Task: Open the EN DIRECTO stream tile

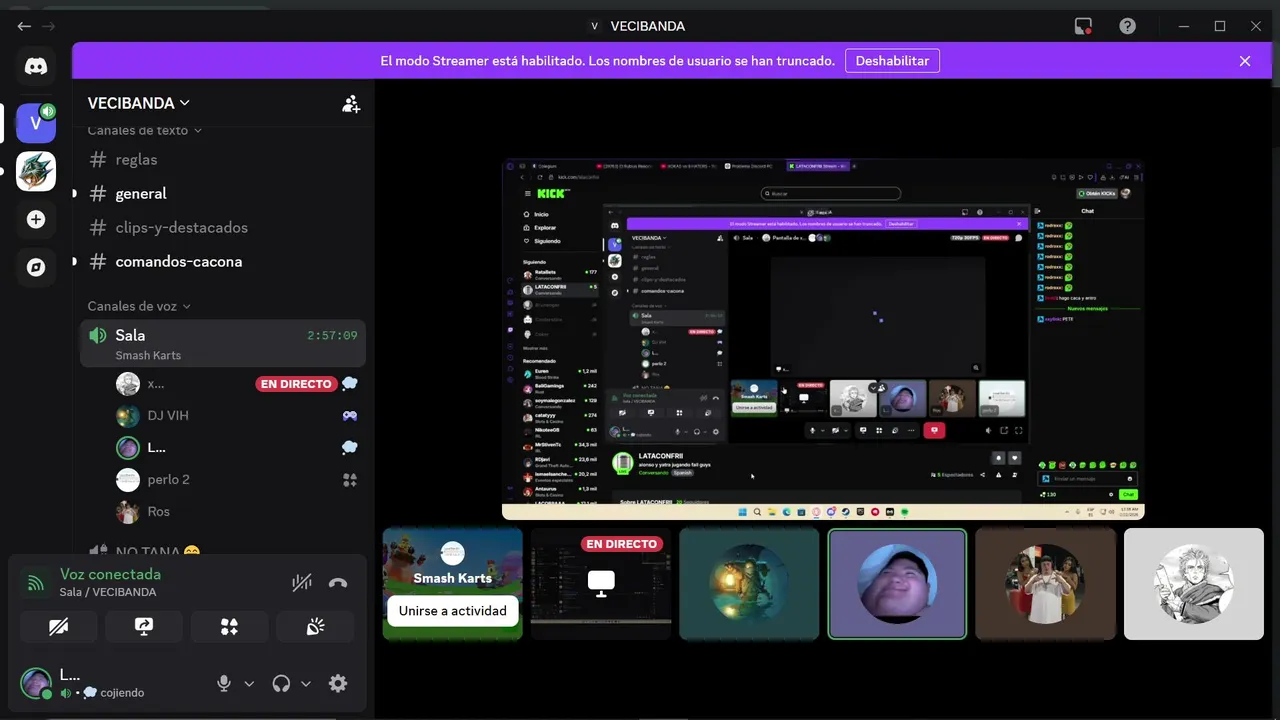Action: 601,584
